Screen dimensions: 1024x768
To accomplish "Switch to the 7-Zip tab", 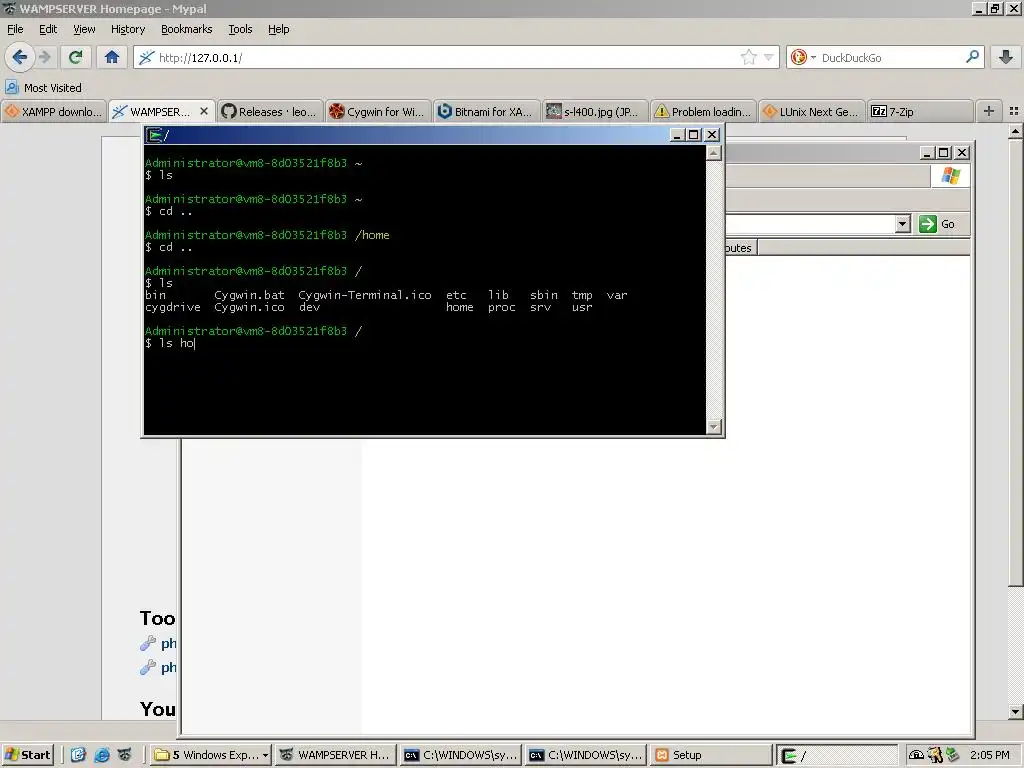I will 919,112.
